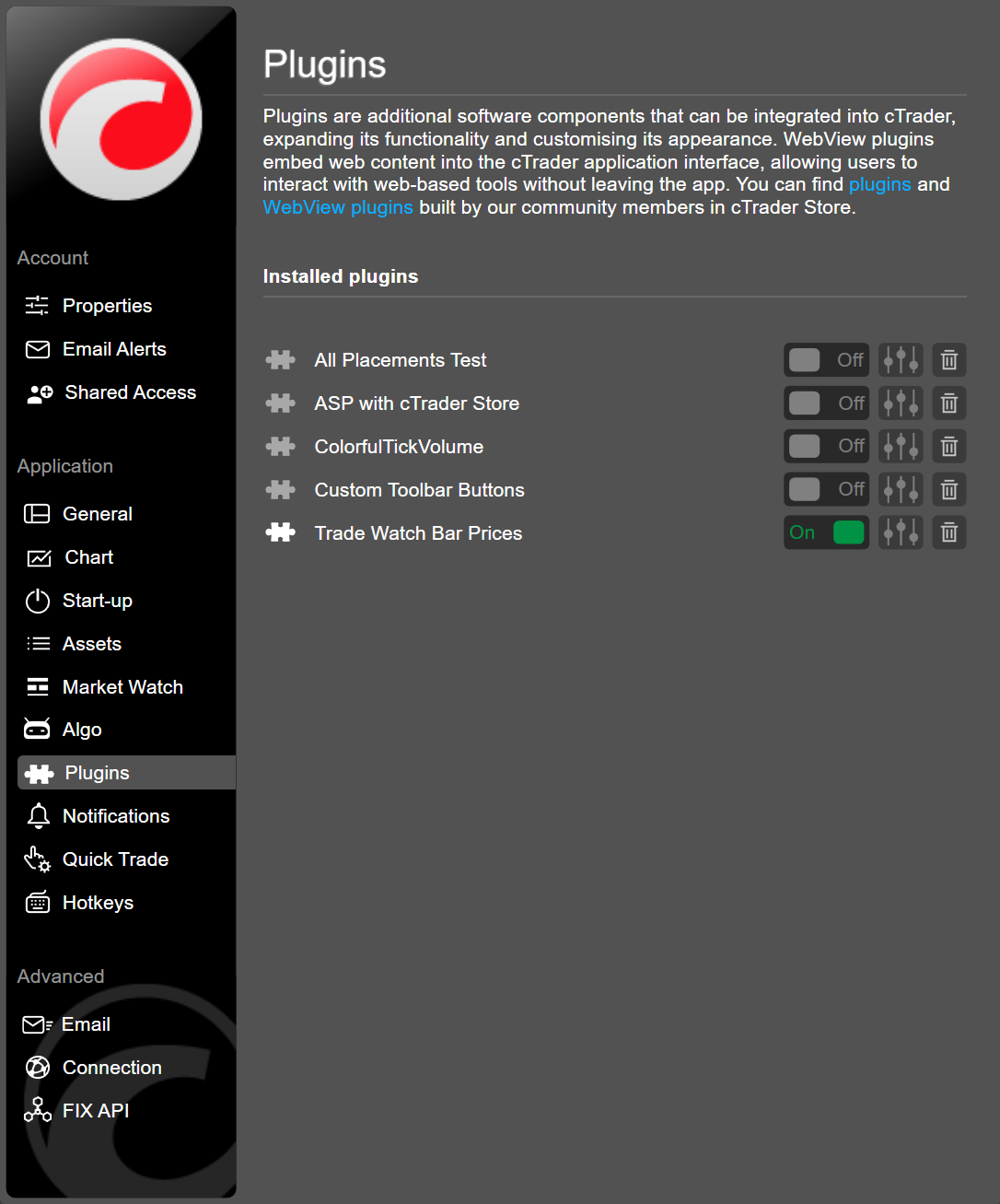Screen dimensions: 1000x1204
Task: Open settings for ColorfulTickVolume plugin
Action: coord(900,446)
